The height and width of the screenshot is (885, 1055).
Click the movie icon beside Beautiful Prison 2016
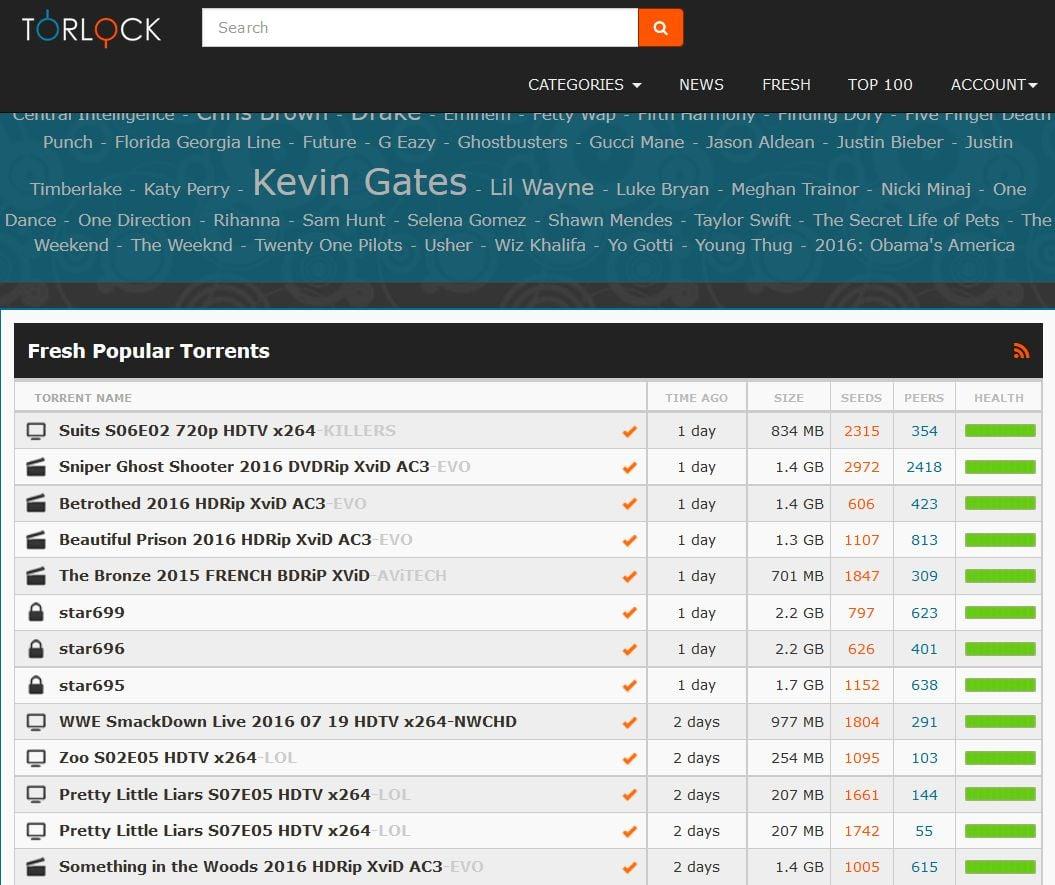[36, 540]
